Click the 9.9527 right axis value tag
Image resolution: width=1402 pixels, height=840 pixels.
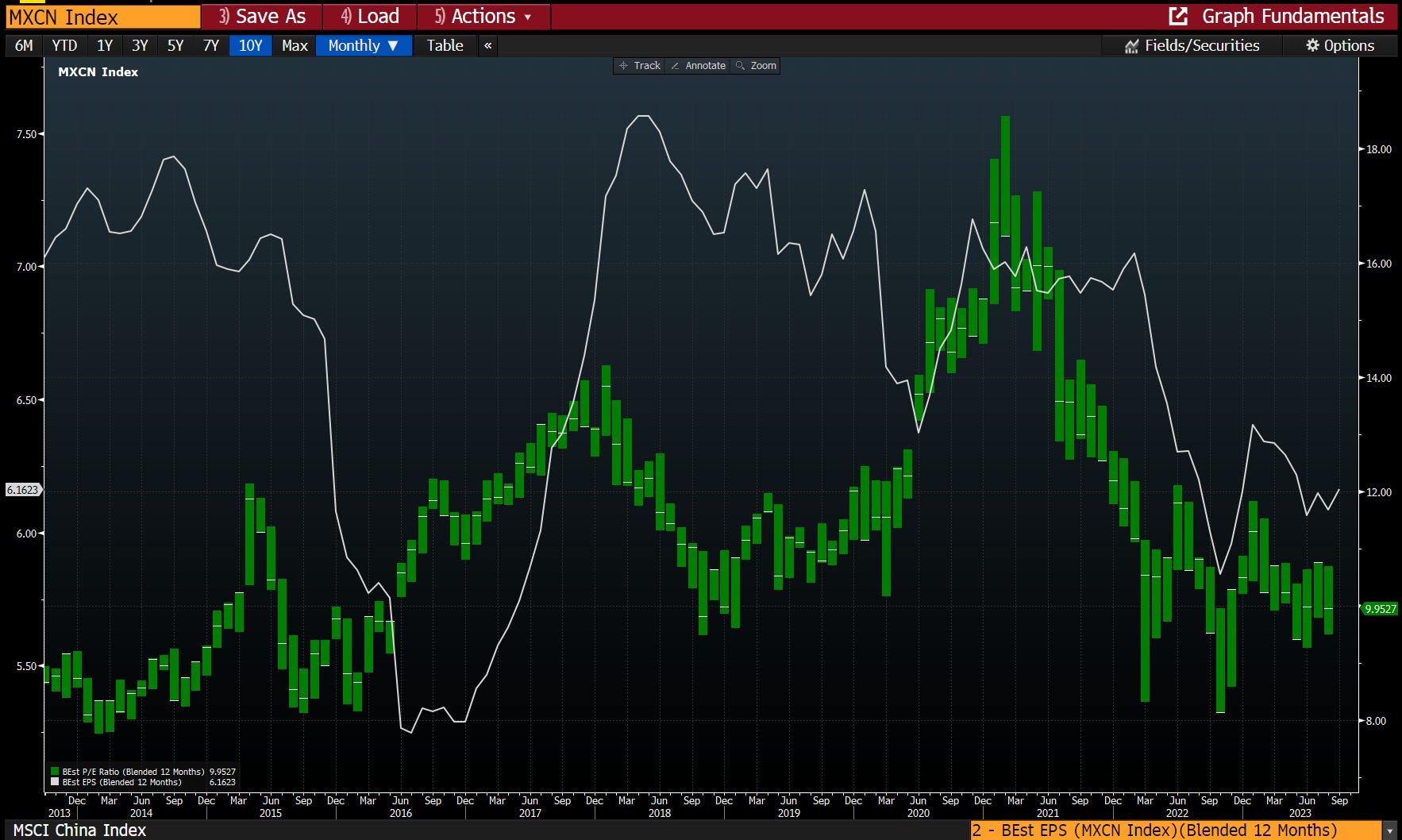tap(1380, 609)
